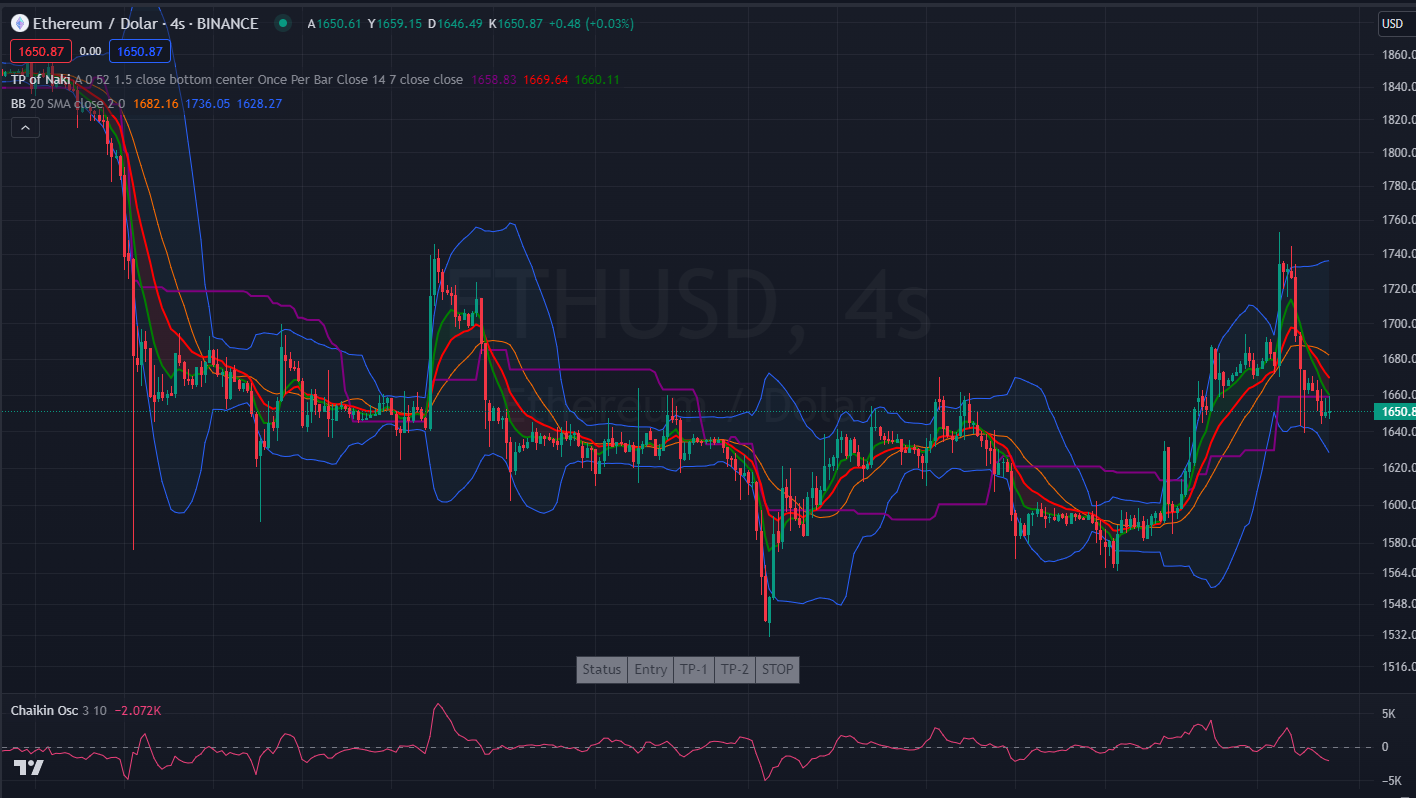The width and height of the screenshot is (1416, 798).
Task: Click the BB lower band value 1628.27
Action: click(259, 103)
